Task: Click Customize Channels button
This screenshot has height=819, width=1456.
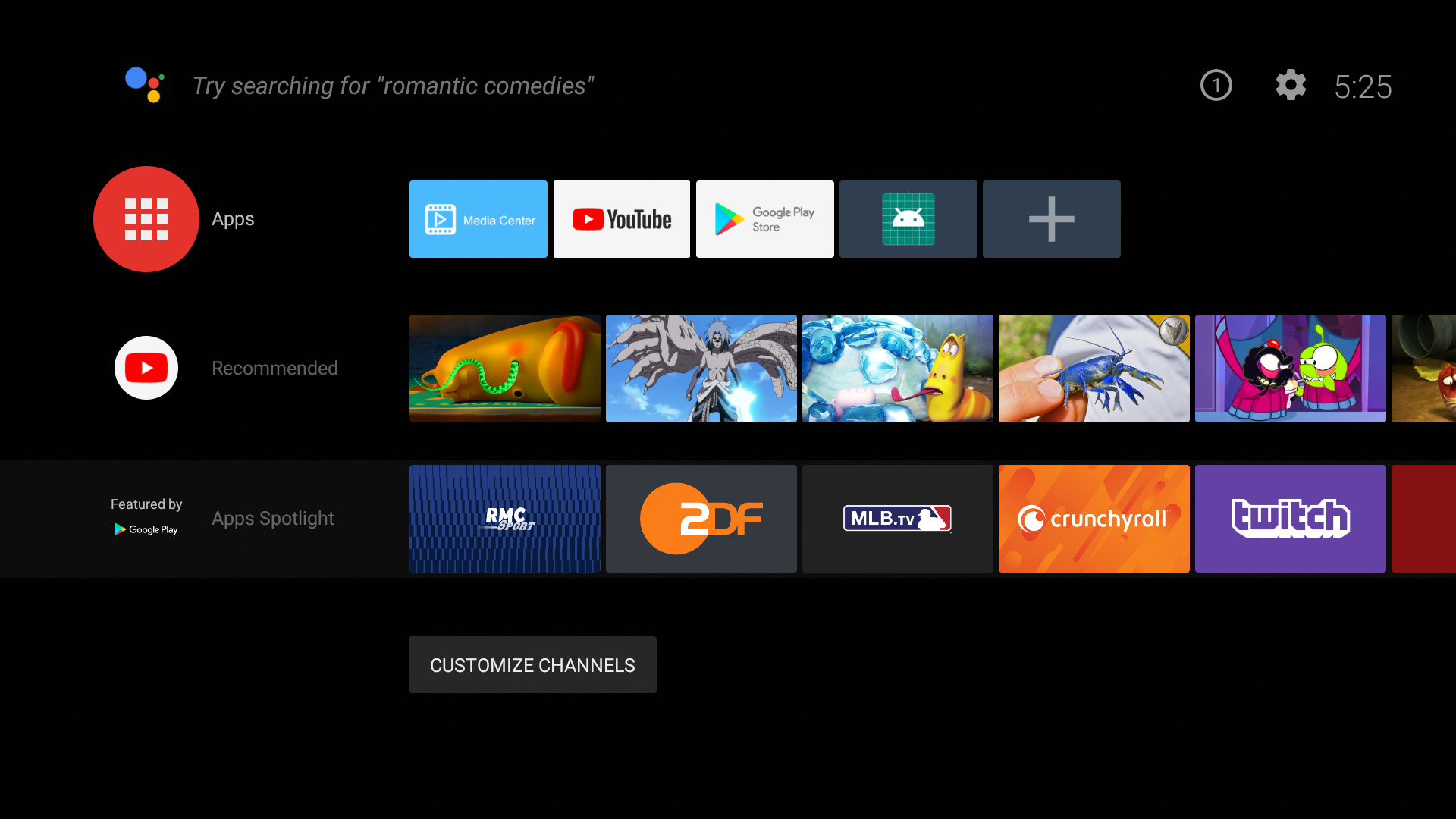Action: 532,665
